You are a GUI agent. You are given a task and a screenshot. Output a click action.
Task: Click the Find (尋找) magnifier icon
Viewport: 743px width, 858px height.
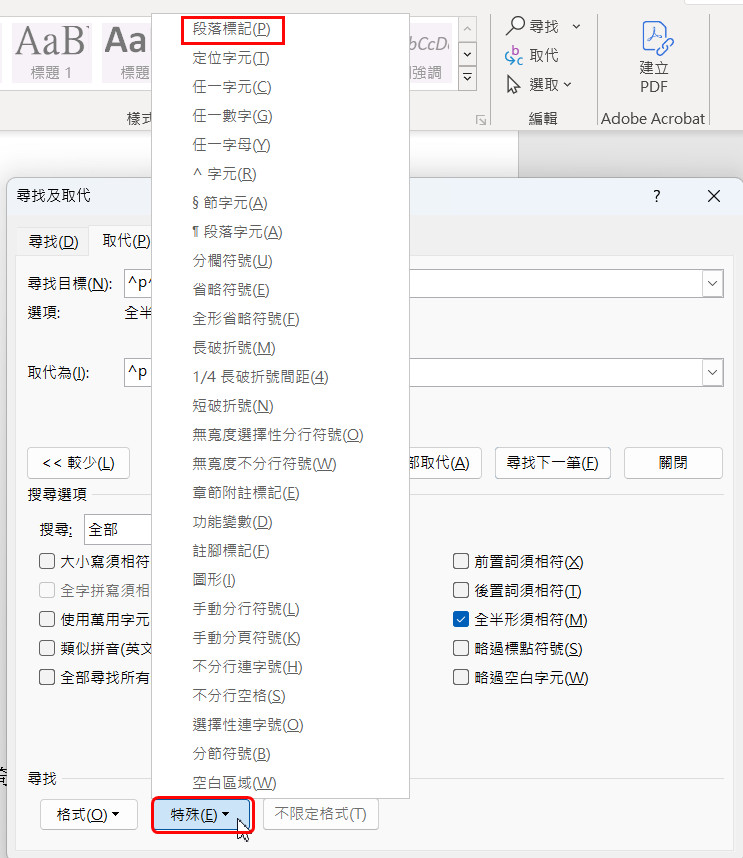click(x=516, y=26)
